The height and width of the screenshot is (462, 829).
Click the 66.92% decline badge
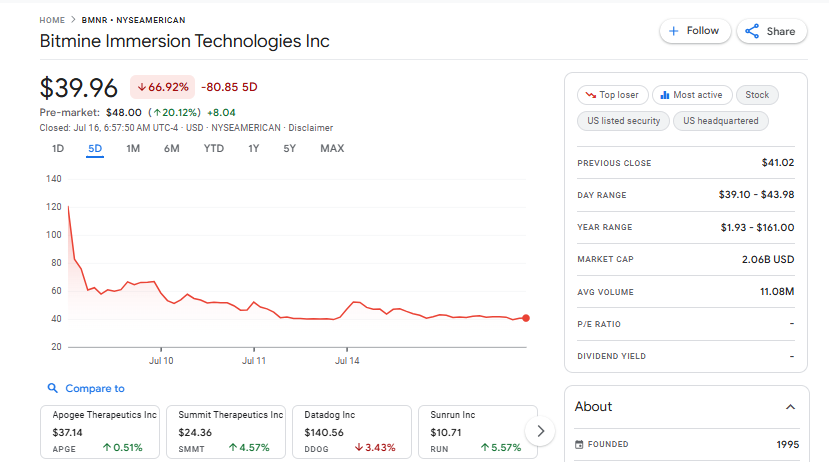click(x=162, y=87)
